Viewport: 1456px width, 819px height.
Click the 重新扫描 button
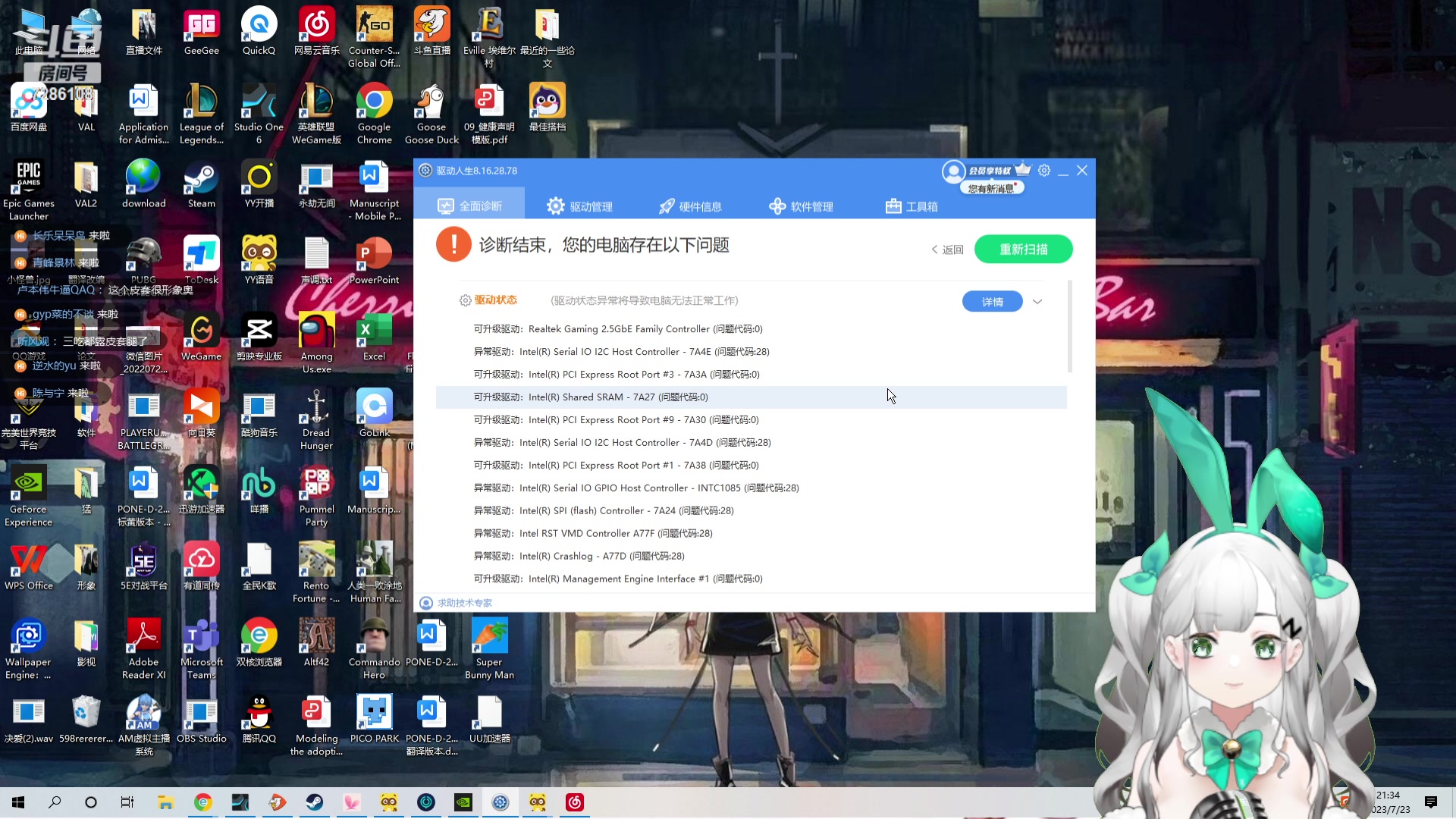1023,249
